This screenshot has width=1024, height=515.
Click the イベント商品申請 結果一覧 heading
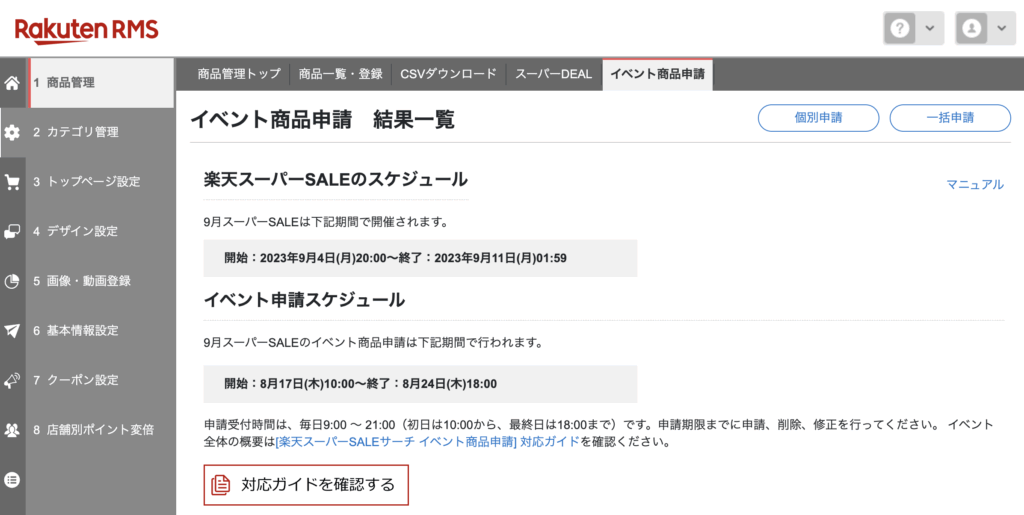click(323, 119)
